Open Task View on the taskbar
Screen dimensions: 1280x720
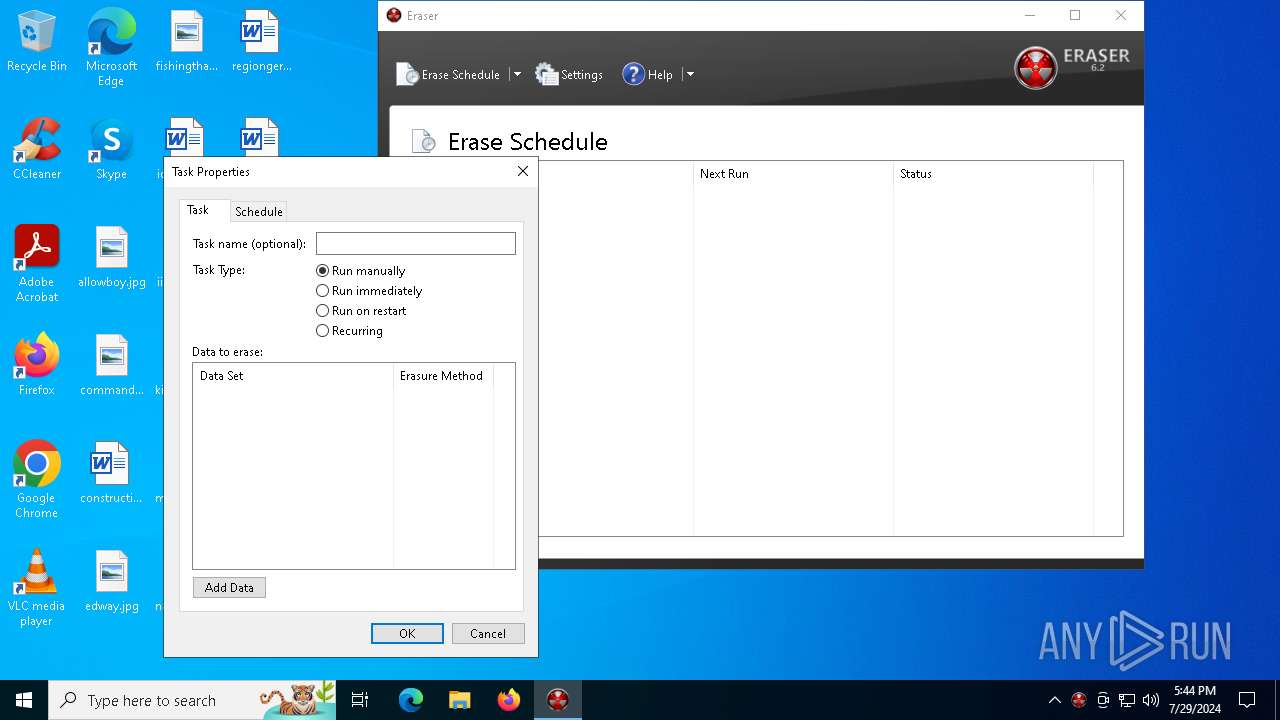coord(360,700)
